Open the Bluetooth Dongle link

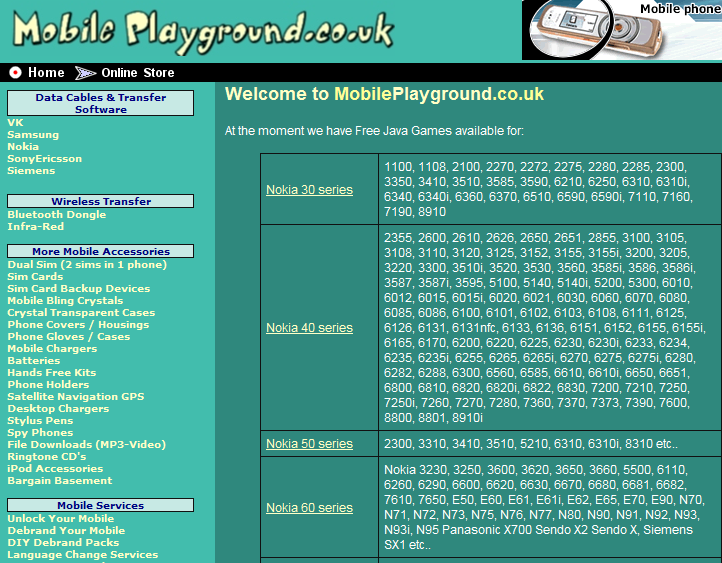tap(56, 214)
